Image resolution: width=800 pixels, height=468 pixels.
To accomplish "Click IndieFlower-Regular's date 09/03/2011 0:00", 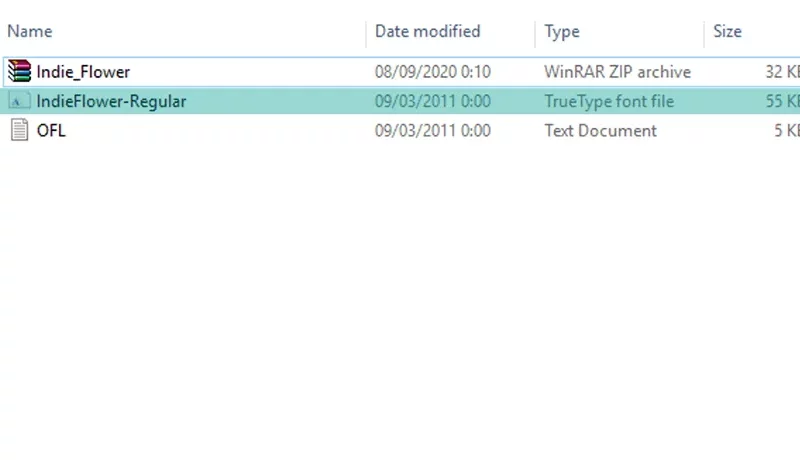I will [x=433, y=101].
